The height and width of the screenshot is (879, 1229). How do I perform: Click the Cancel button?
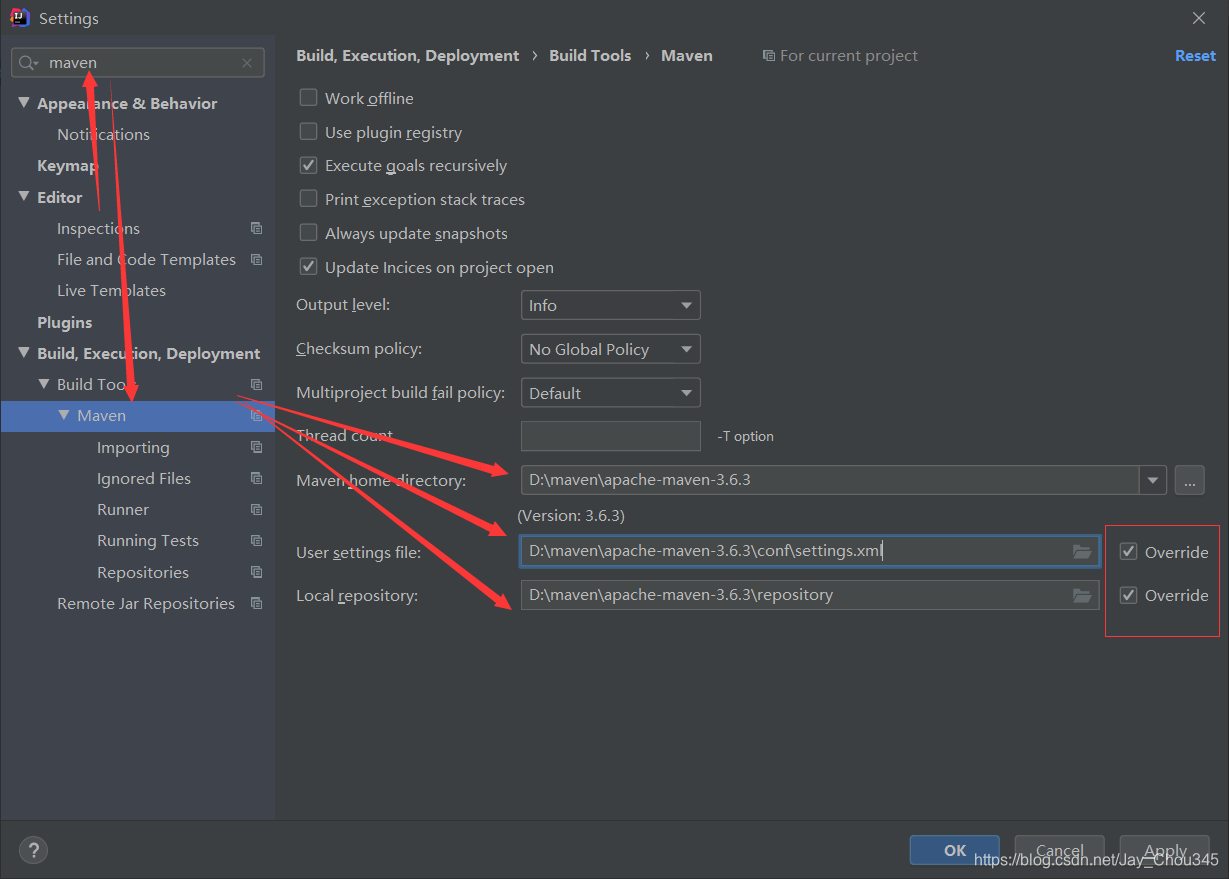[1059, 850]
